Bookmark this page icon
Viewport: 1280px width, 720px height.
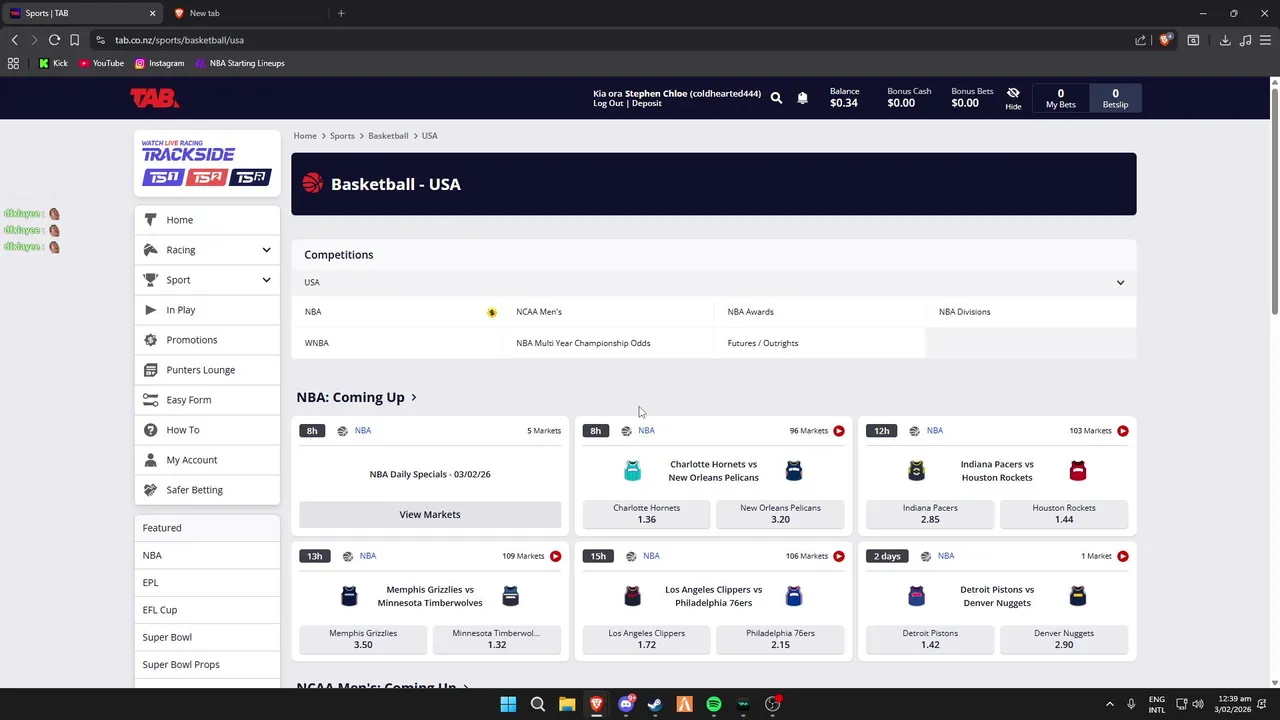pos(74,40)
